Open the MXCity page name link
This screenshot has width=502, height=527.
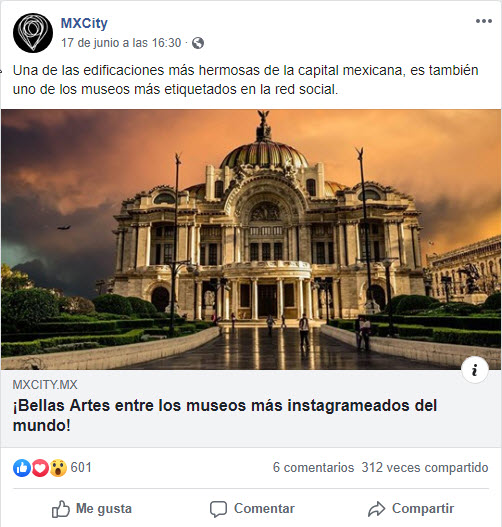click(x=84, y=23)
